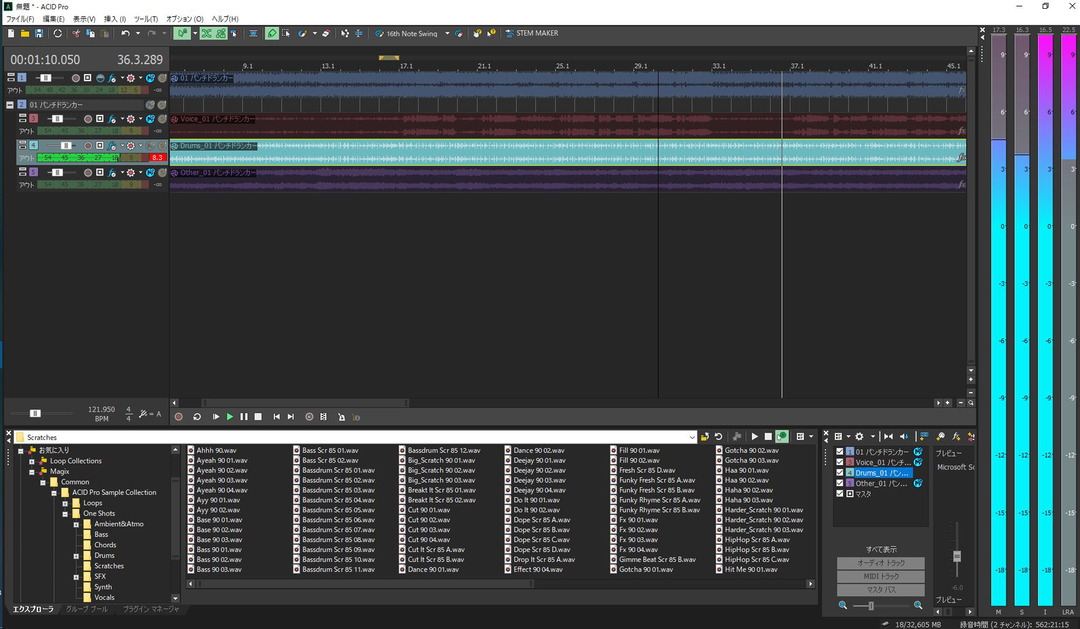The image size is (1080, 629).
Task: Open the 挿入(I) menu
Action: pos(114,19)
